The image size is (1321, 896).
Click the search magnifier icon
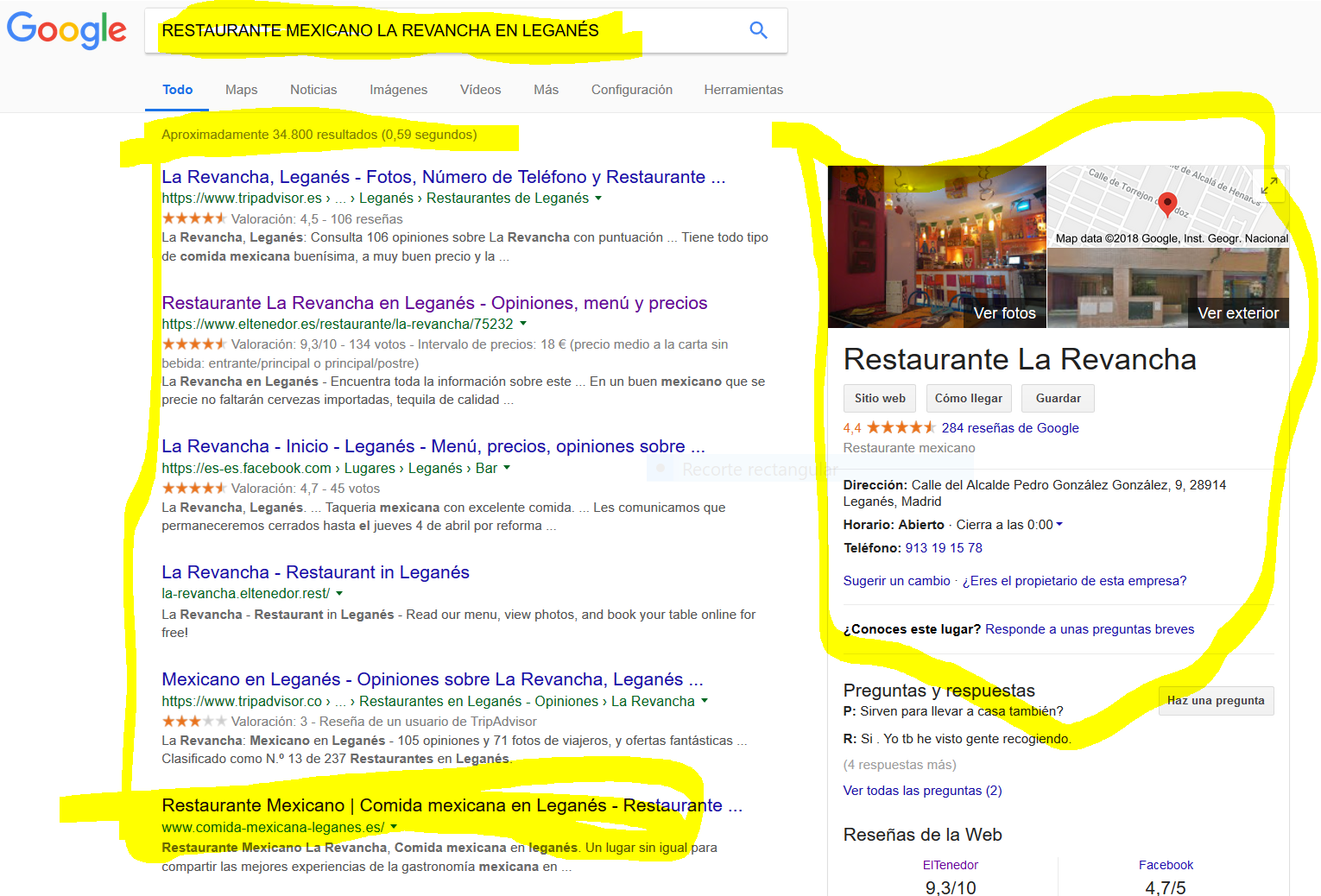(x=758, y=30)
